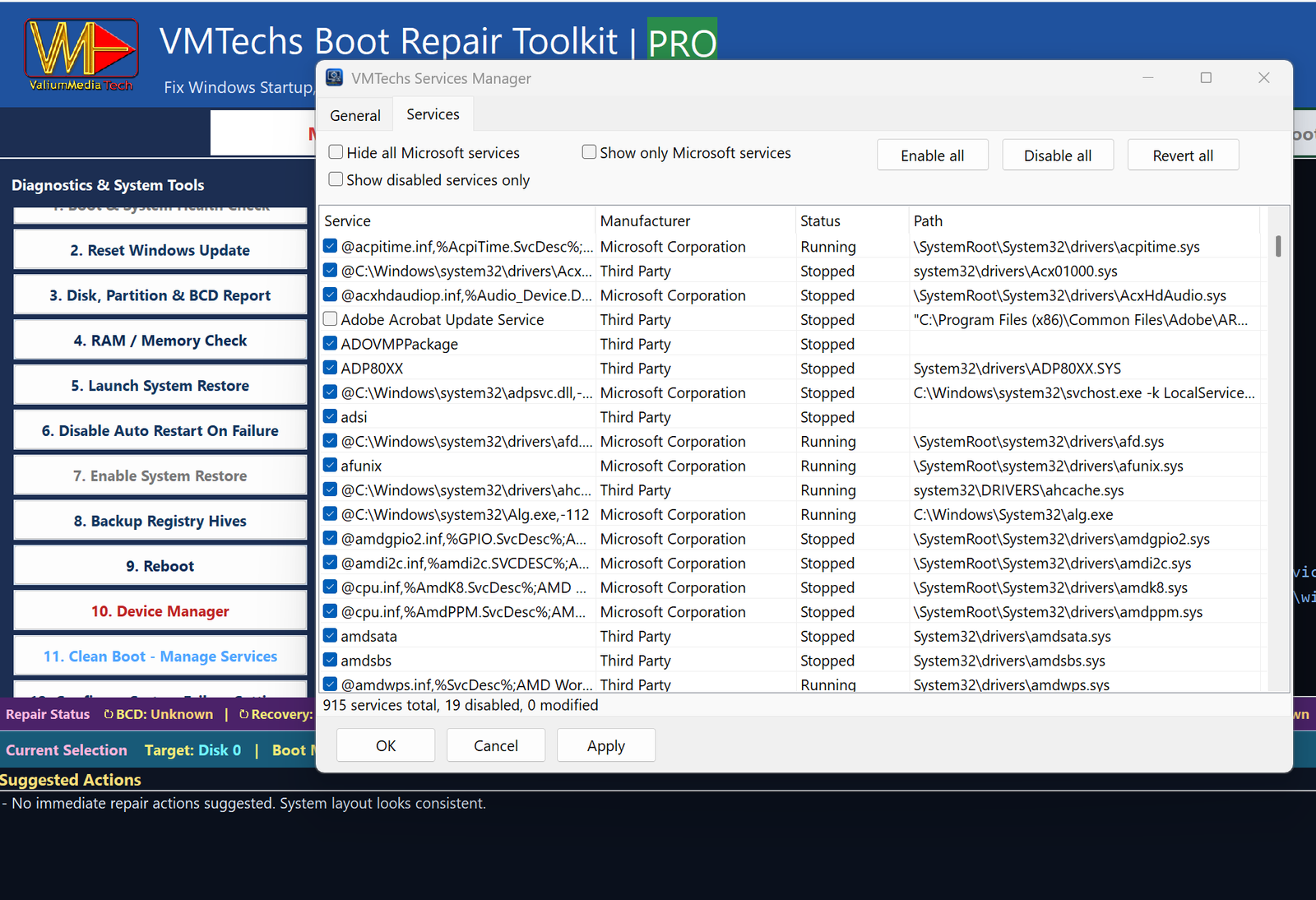Click Target: Disk 0 in status bar

193,750
